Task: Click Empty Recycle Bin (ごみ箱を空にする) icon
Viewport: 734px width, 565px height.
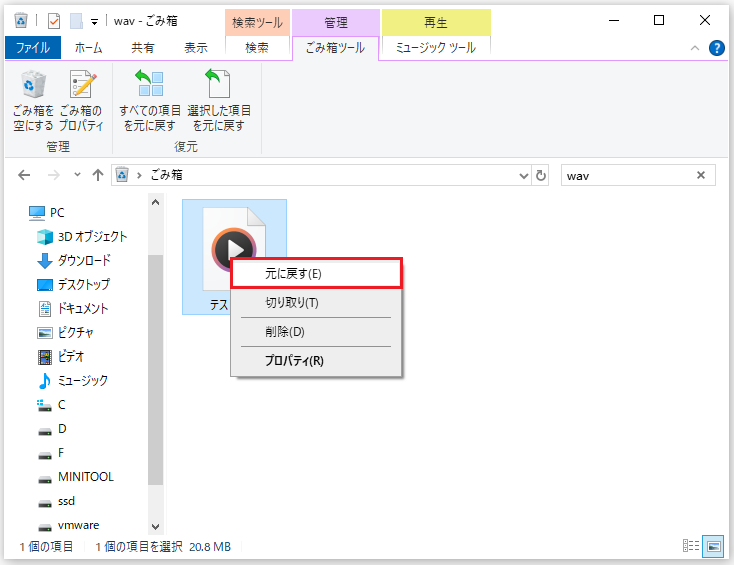Action: (33, 101)
